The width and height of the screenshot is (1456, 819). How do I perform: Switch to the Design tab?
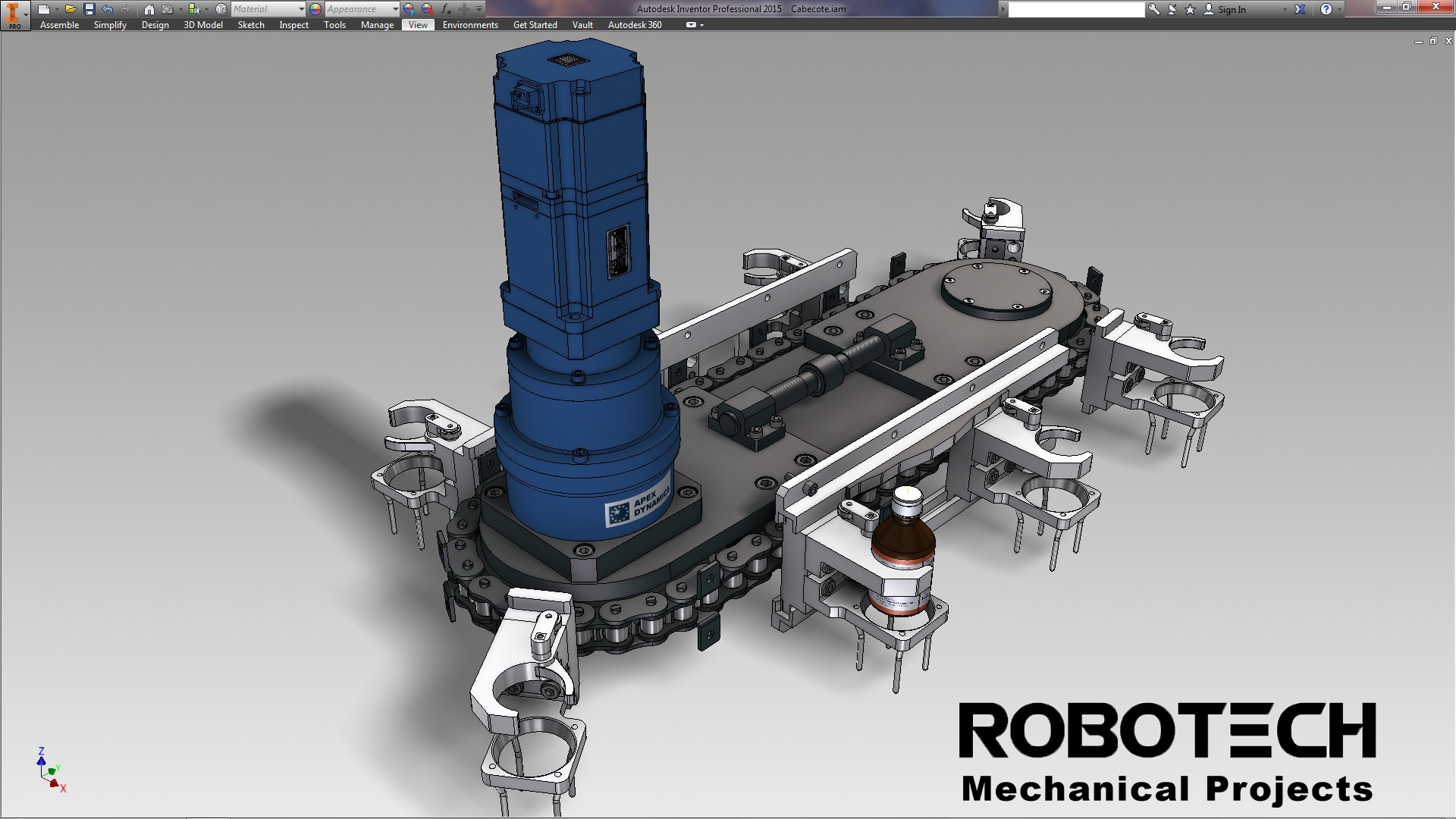[x=155, y=25]
